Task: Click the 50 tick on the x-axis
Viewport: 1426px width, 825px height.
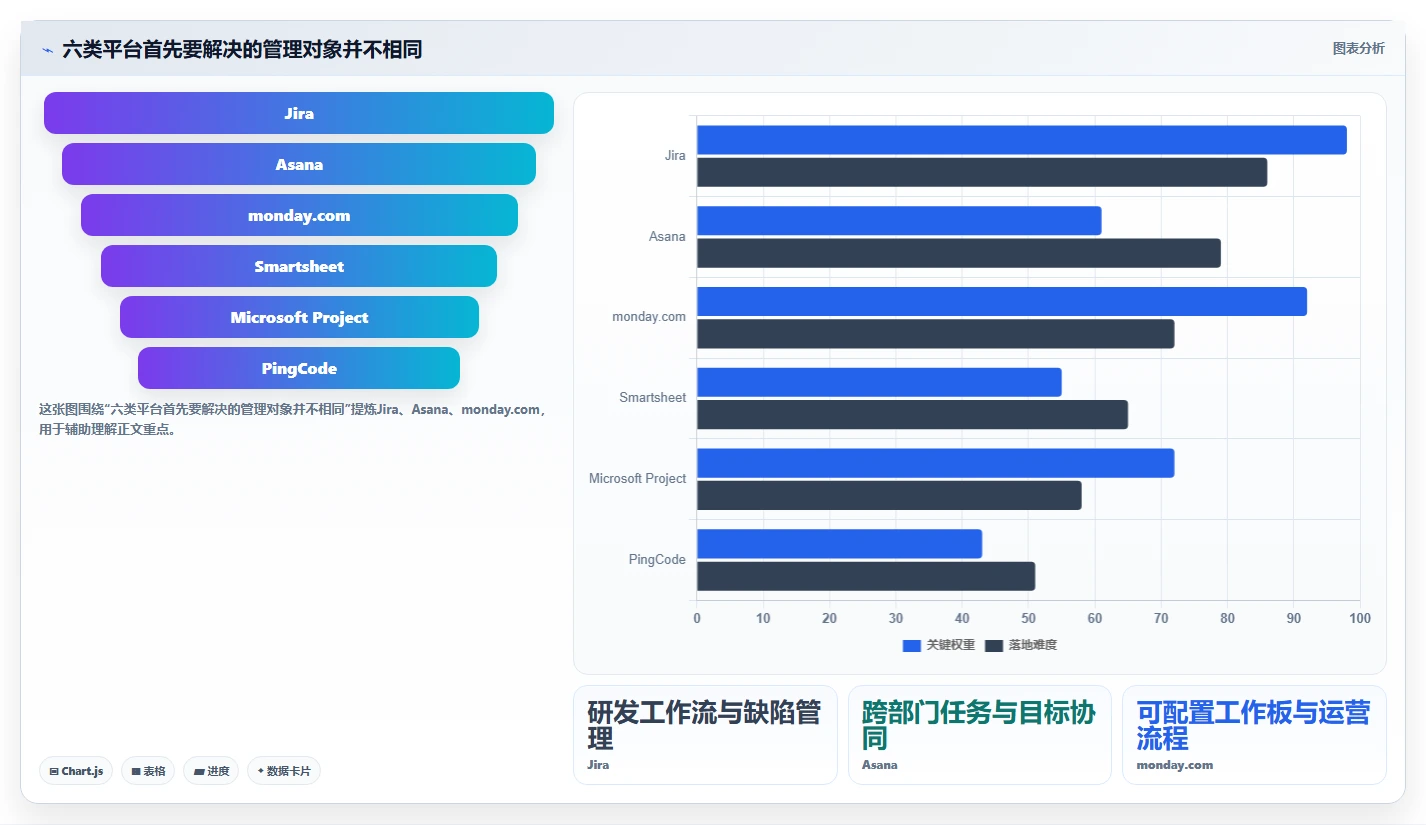Action: [1028, 619]
